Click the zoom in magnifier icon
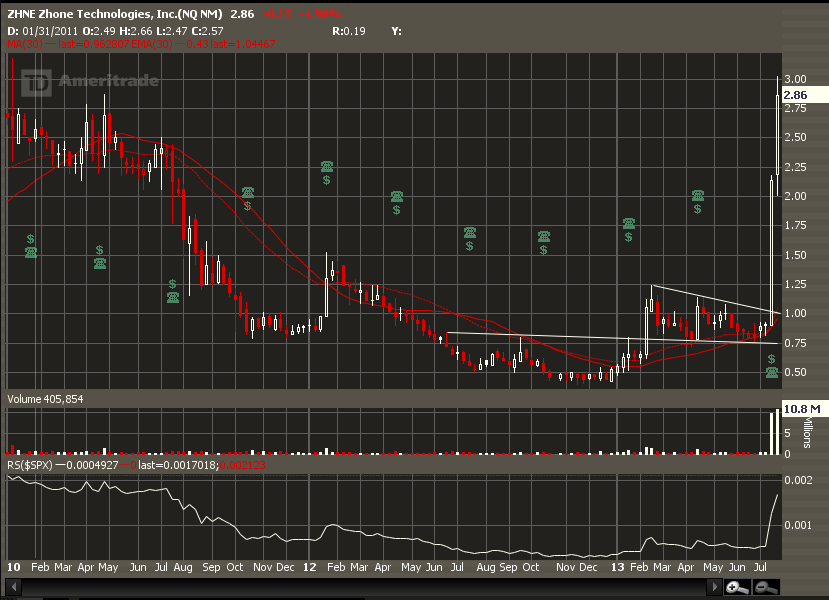The height and width of the screenshot is (600, 829). point(737,587)
